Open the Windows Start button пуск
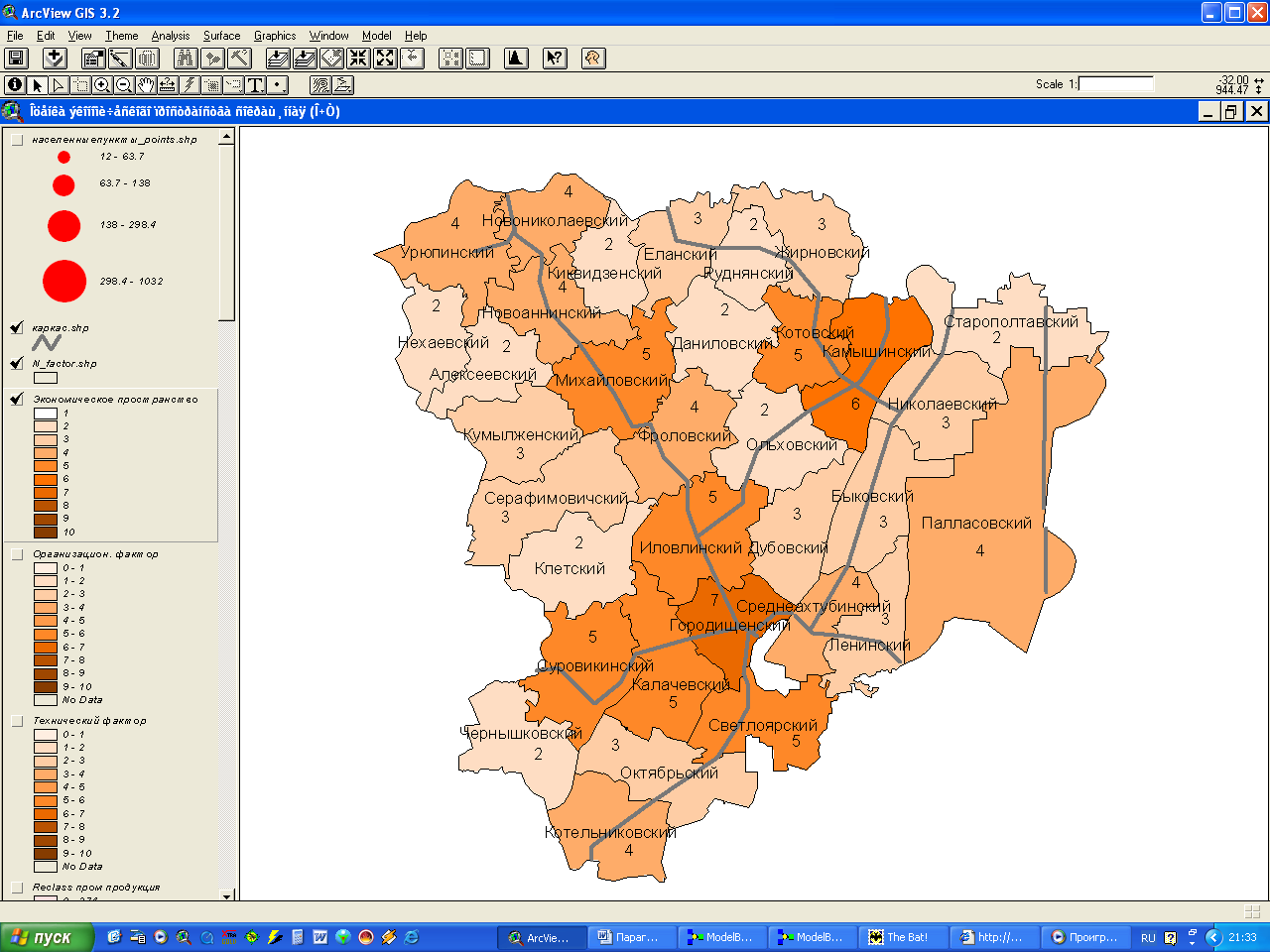The image size is (1270, 952). (47, 937)
